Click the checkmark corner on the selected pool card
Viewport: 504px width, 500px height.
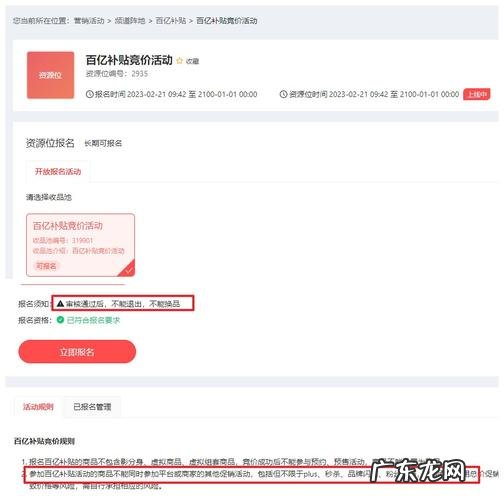coord(128,270)
